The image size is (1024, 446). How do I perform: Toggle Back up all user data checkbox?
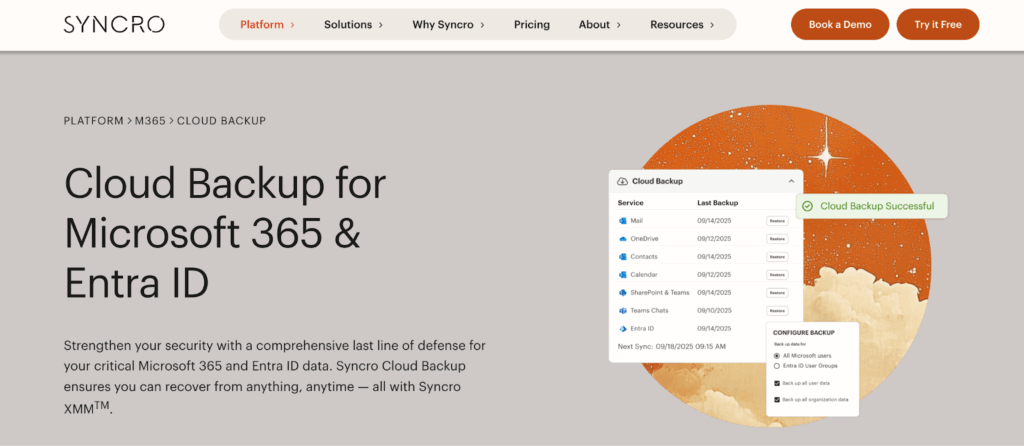777,383
